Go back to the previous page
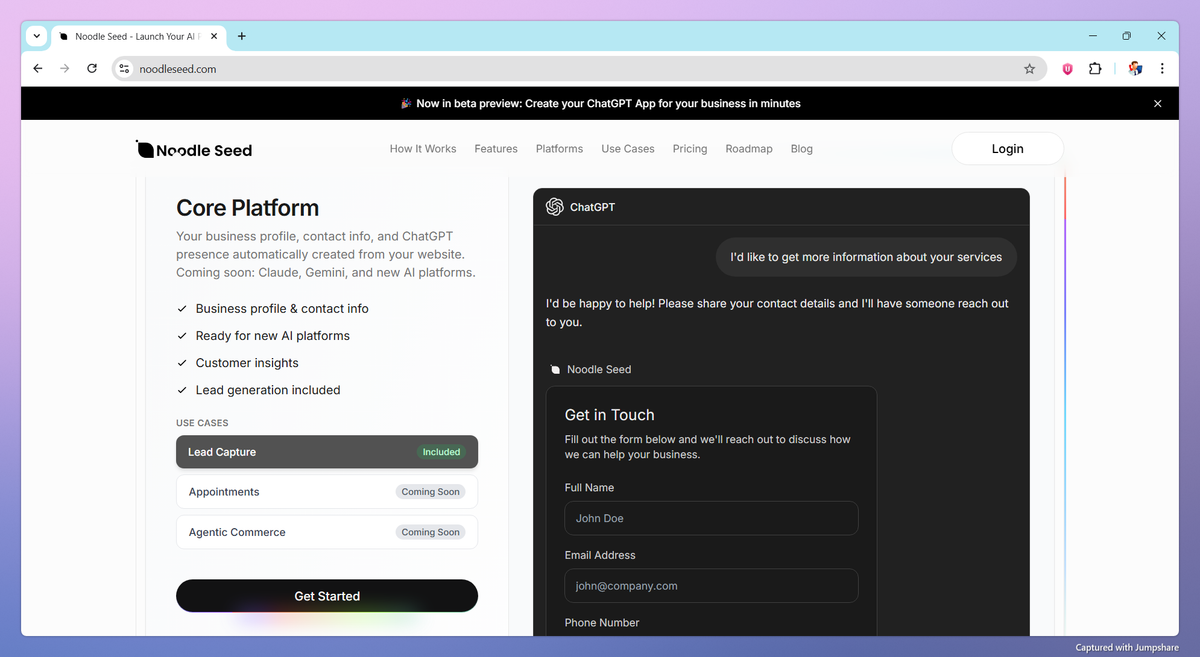Viewport: 1200px width, 657px height. [38, 69]
